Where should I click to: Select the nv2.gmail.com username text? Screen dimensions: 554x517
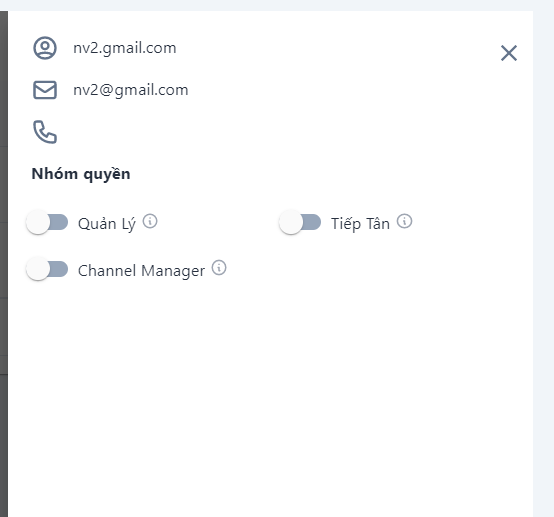125,48
